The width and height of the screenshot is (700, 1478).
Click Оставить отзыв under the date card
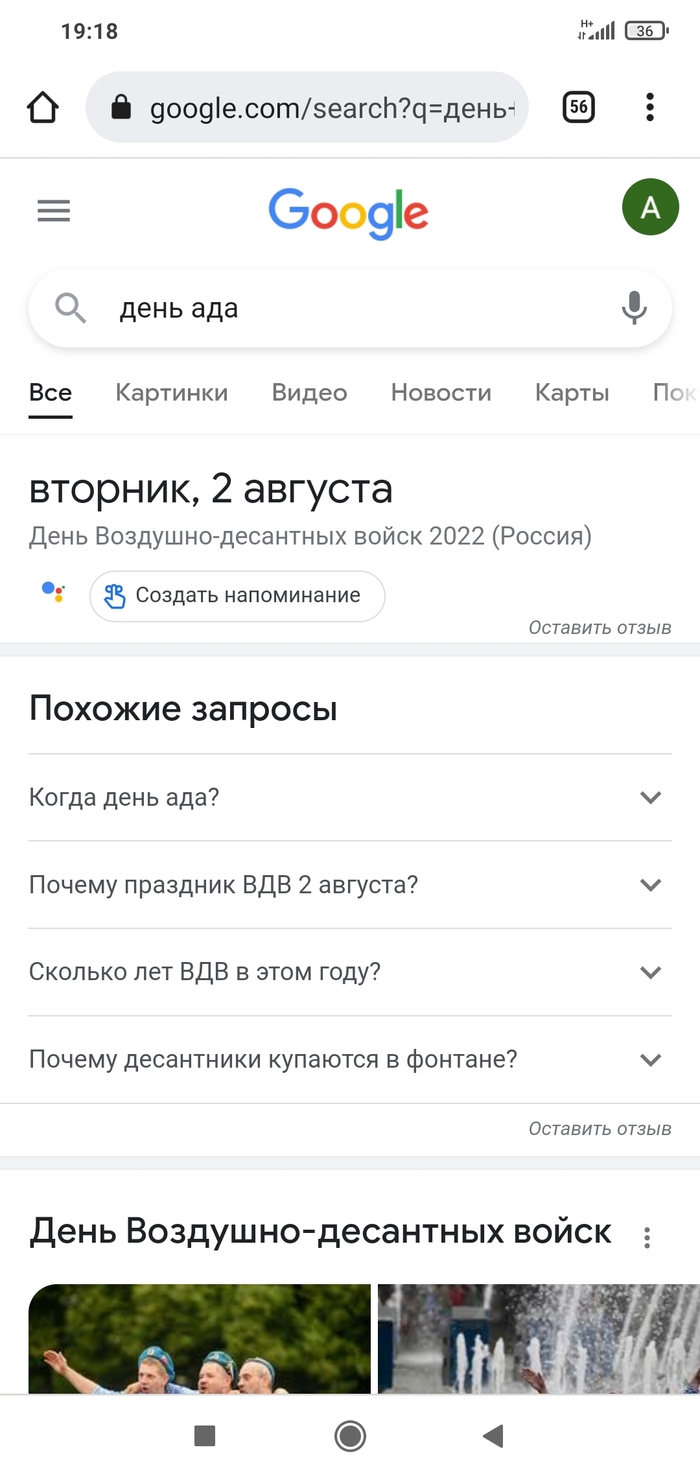[x=600, y=628]
